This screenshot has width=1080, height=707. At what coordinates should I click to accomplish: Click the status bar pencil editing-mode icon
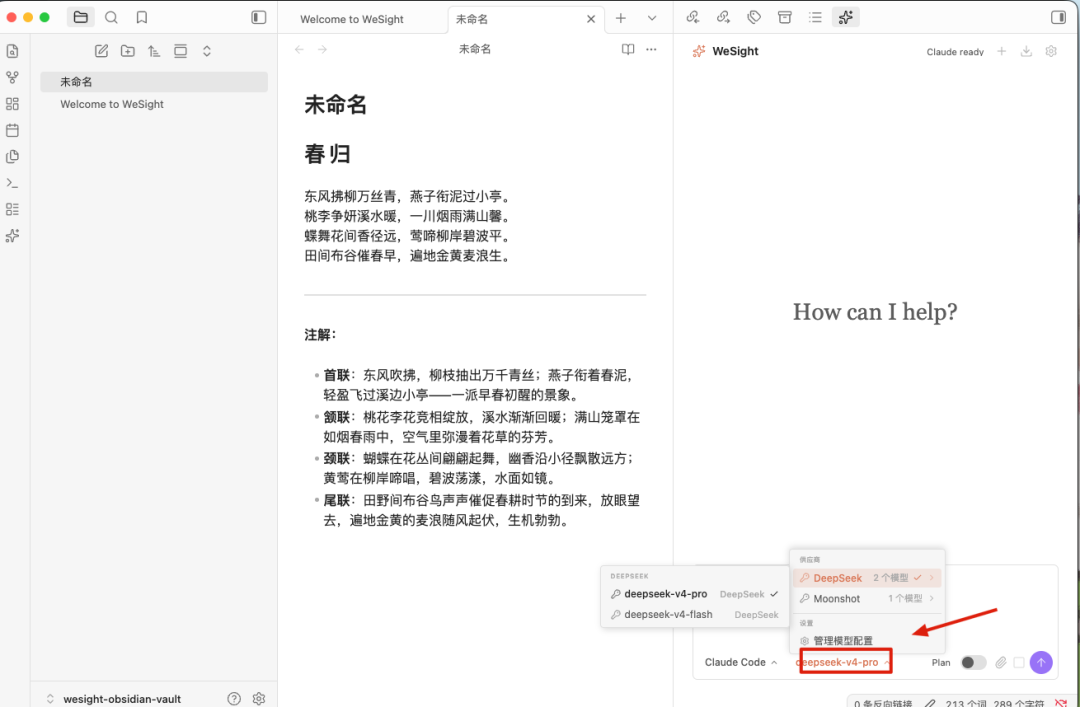tap(930, 703)
